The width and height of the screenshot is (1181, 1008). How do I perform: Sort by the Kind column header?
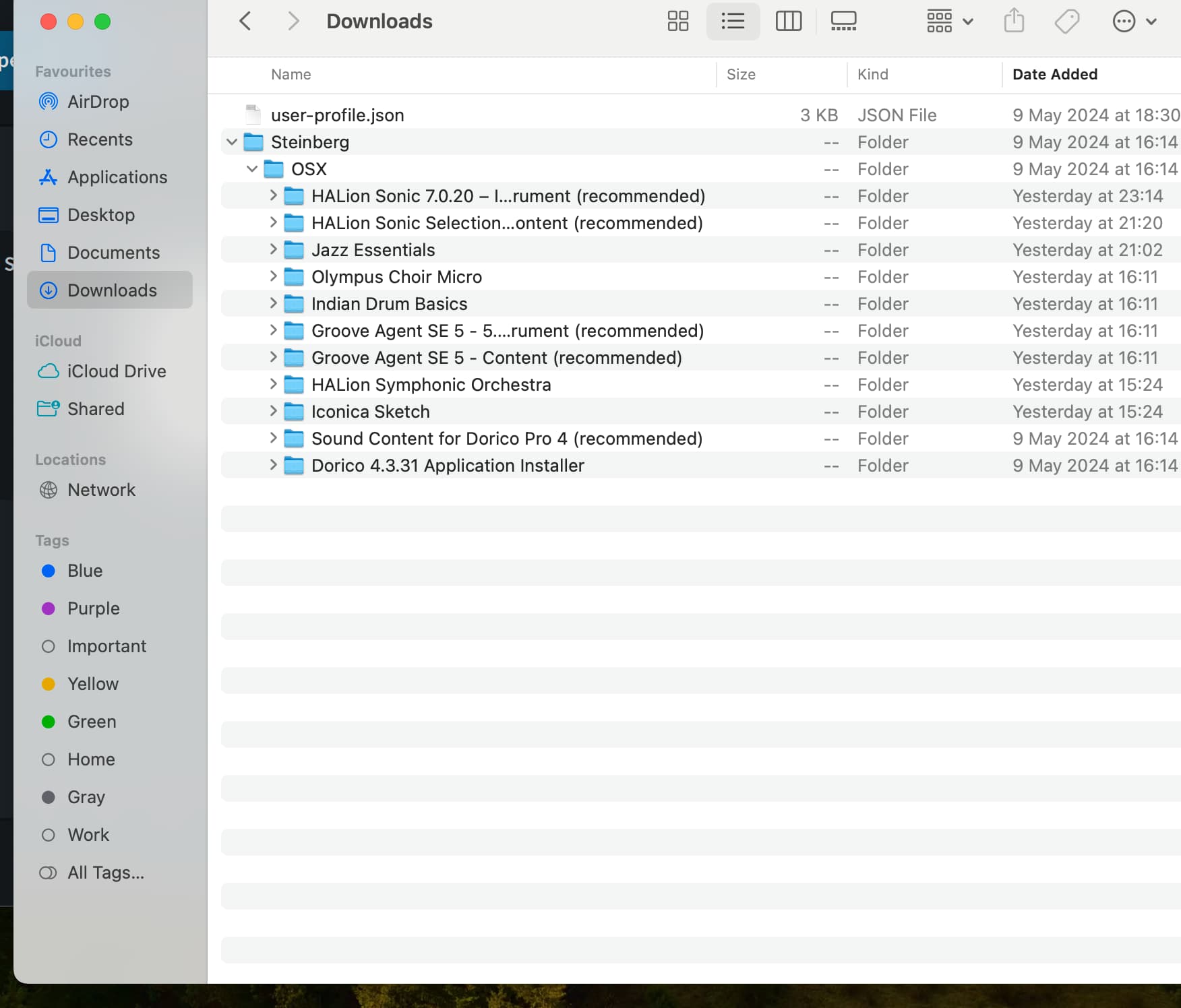point(872,74)
